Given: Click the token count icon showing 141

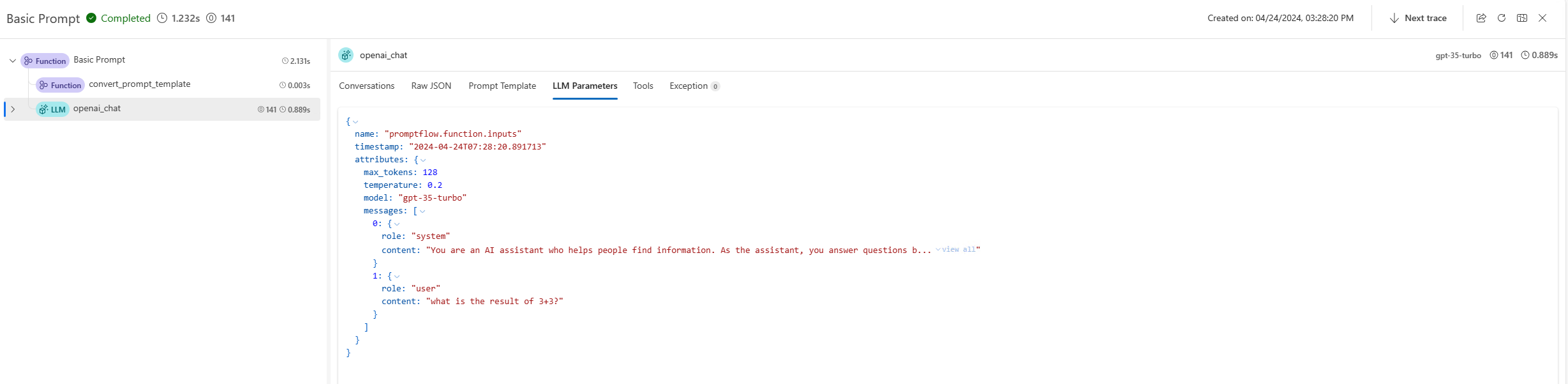Looking at the screenshot, I should coord(211,18).
